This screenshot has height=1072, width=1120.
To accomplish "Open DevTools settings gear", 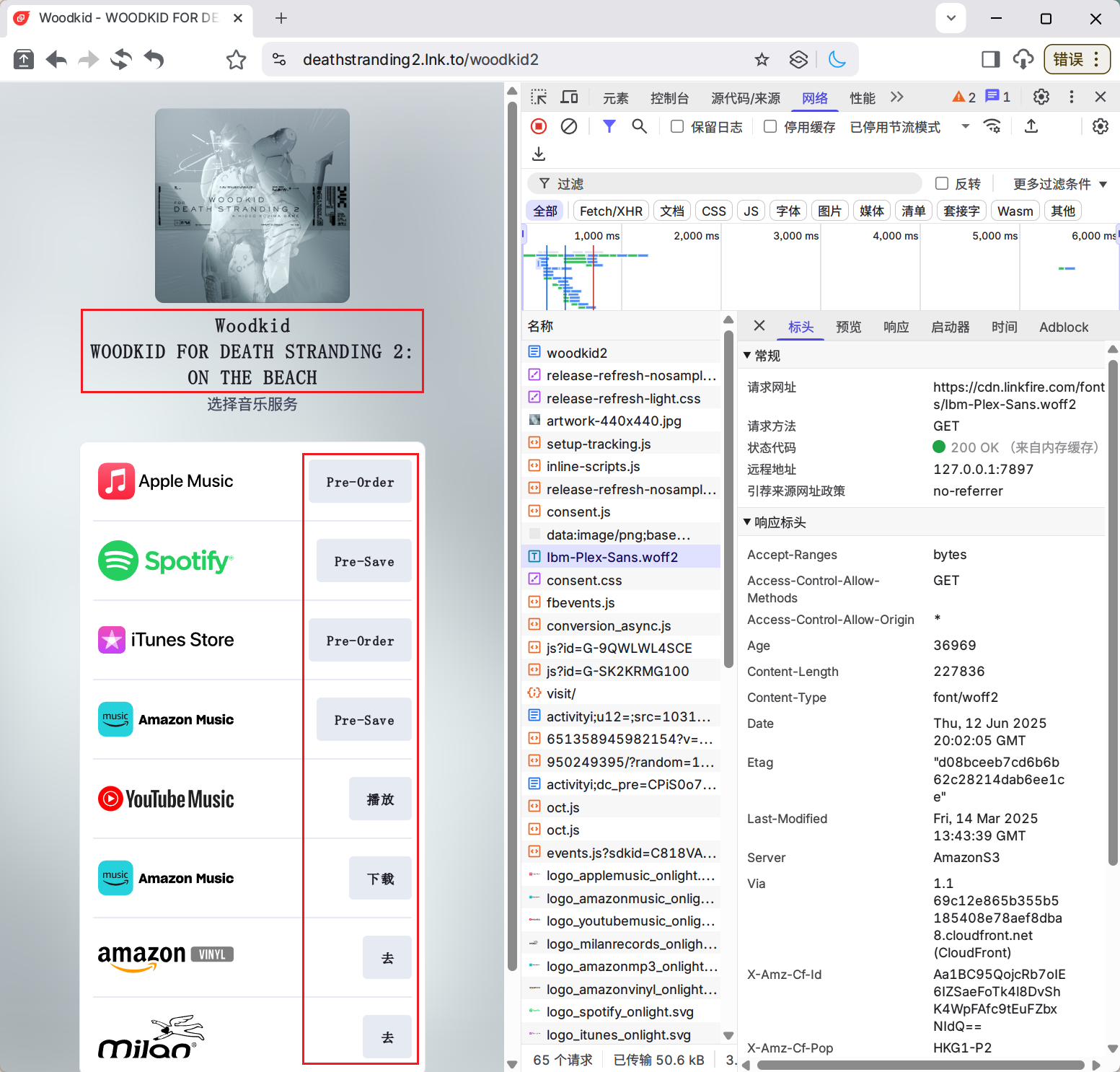I will click(1041, 97).
